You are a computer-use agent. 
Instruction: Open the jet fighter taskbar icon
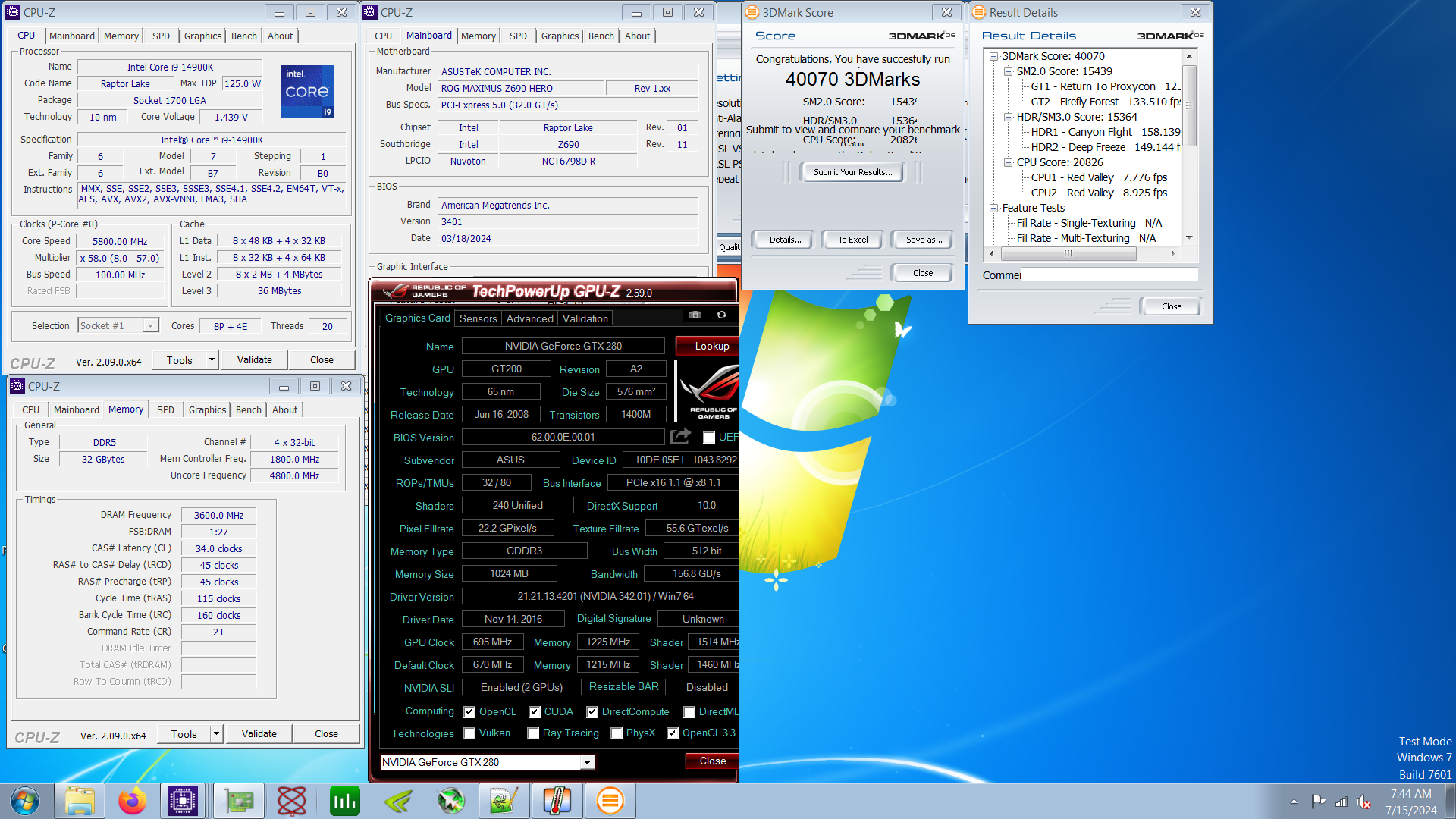tap(451, 801)
